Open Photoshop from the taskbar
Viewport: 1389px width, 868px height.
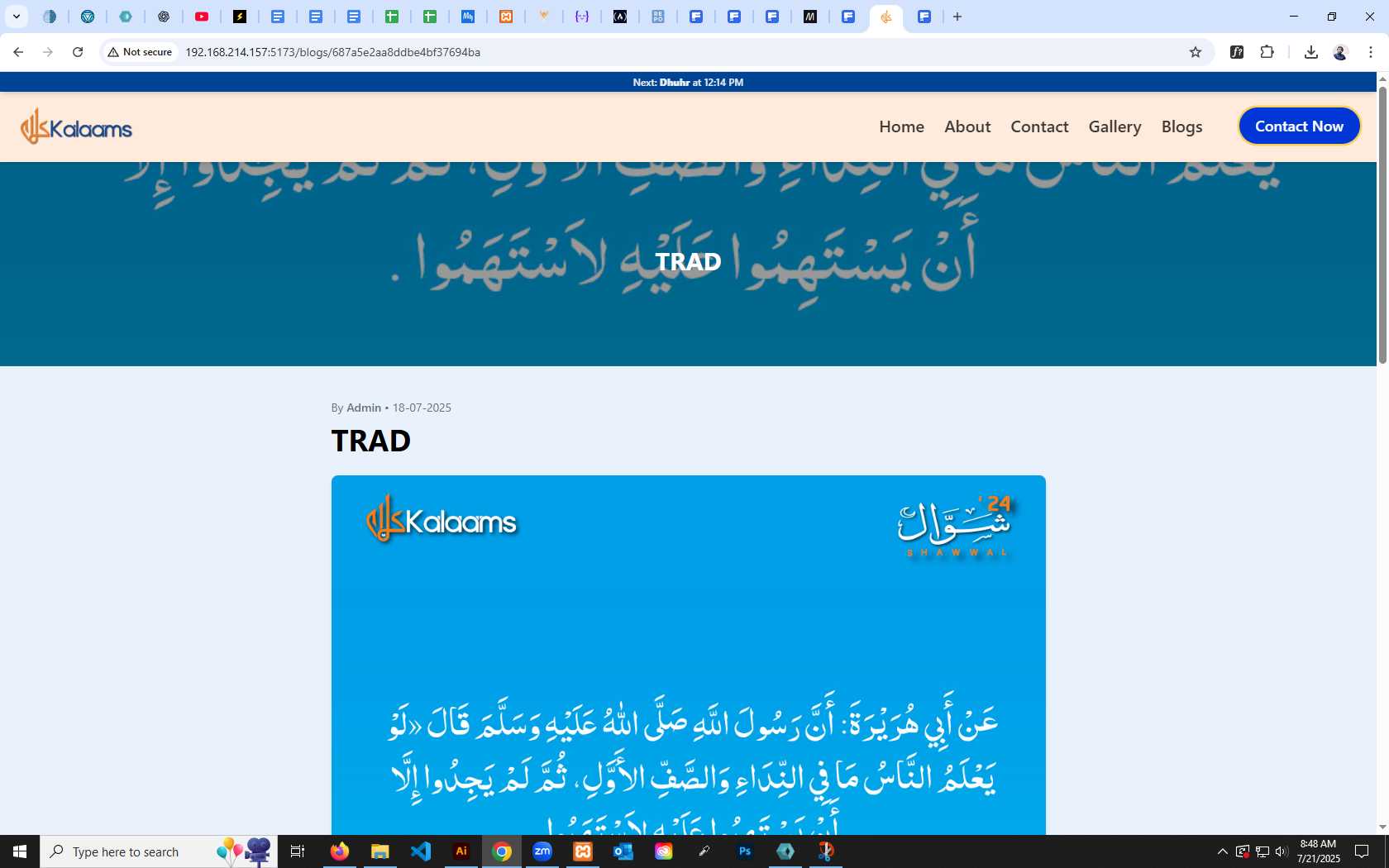click(745, 851)
